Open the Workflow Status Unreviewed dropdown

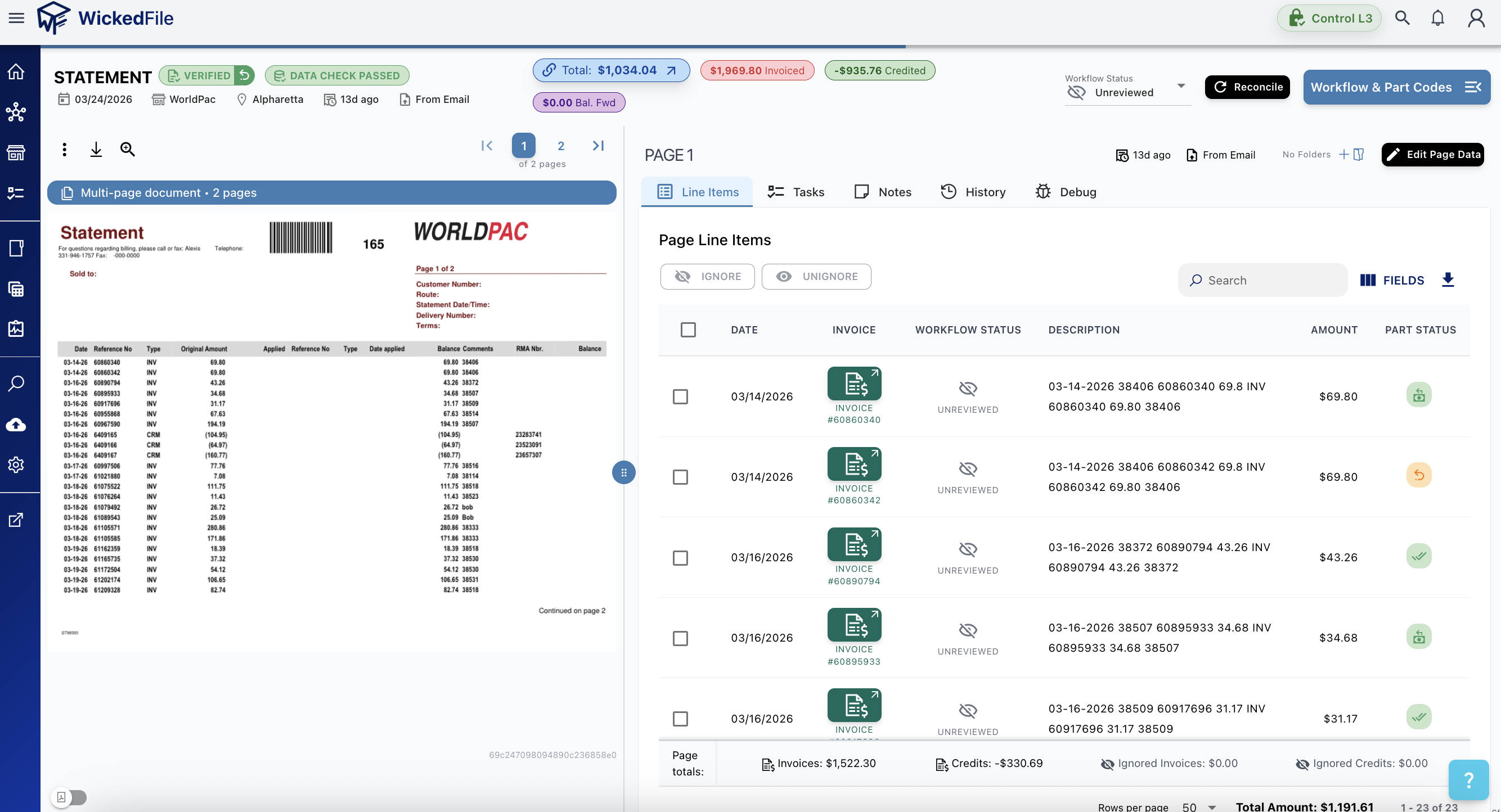point(1127,92)
